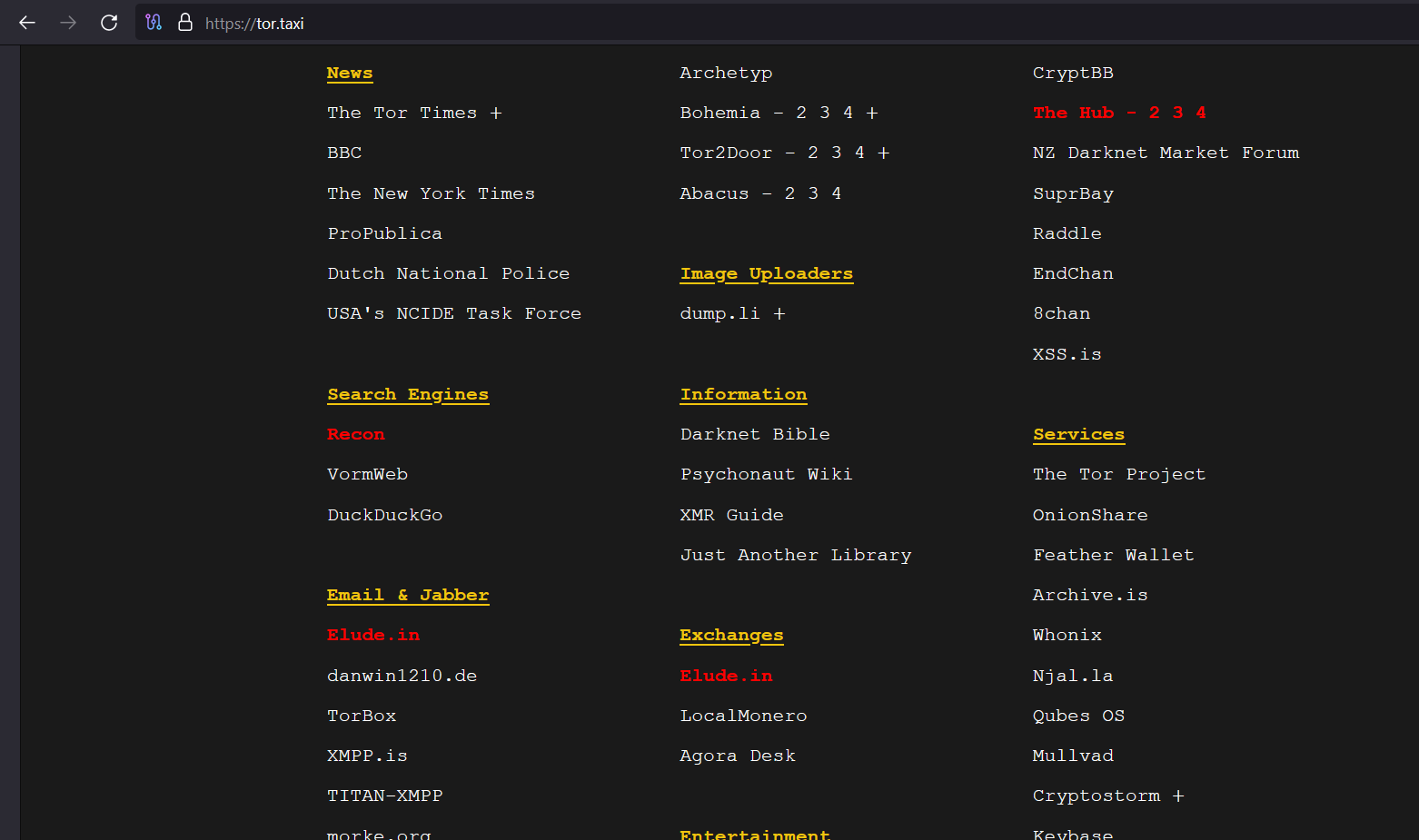The width and height of the screenshot is (1419, 840).
Task: Open the Feather Wallet link
Action: click(x=1114, y=555)
